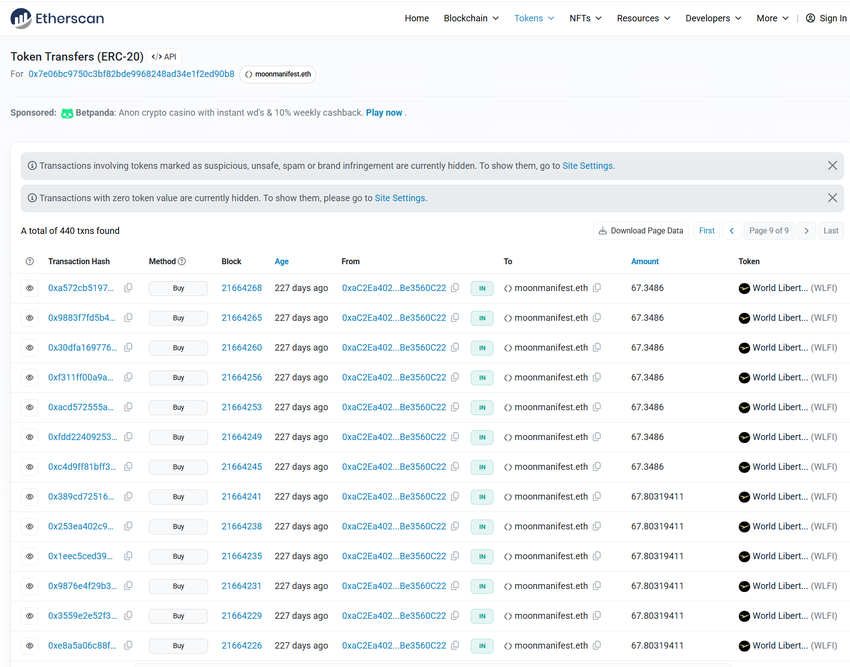
Task: Click the Age column header
Action: pos(281,262)
